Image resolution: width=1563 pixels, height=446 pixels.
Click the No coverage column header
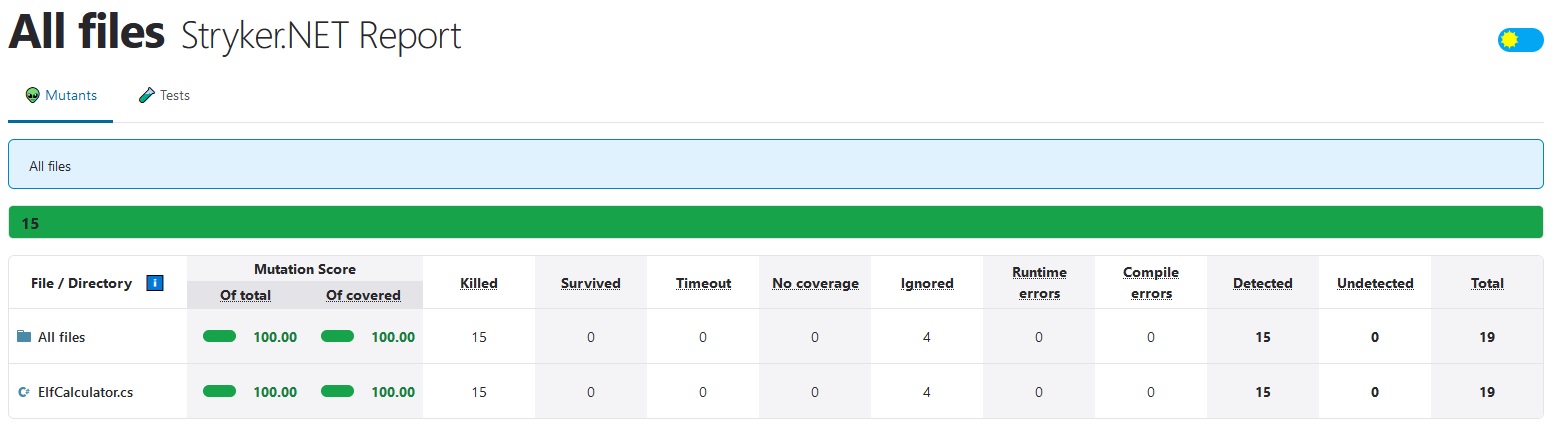[815, 283]
